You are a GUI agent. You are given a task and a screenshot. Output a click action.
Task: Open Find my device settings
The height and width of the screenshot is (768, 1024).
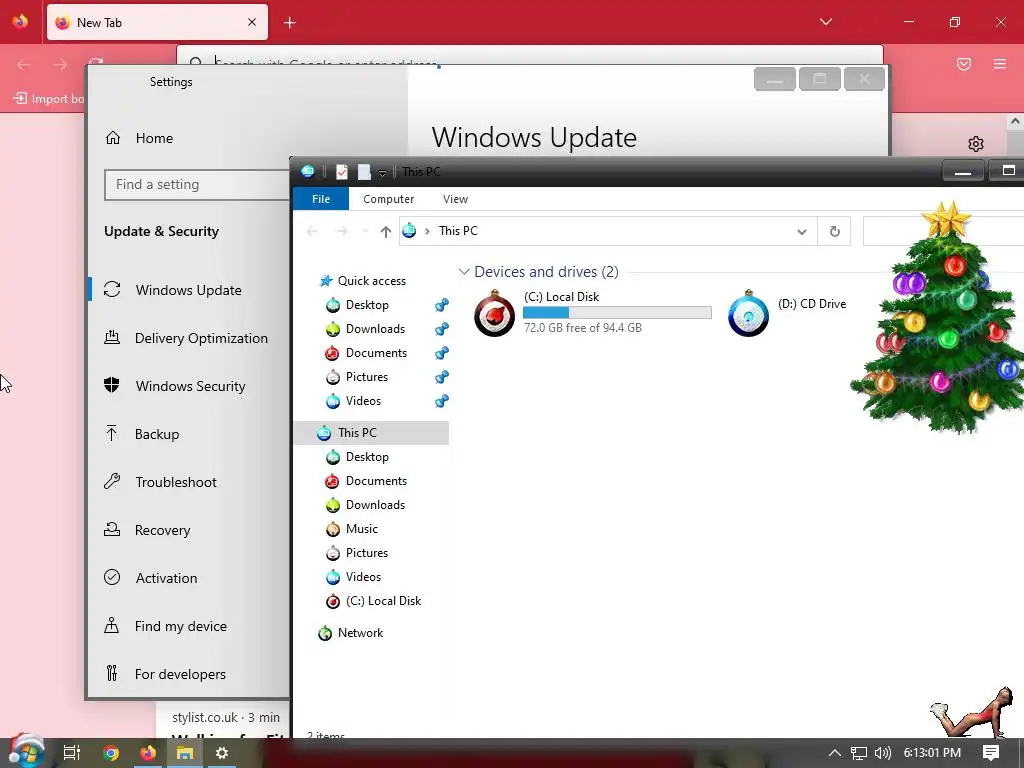point(180,626)
